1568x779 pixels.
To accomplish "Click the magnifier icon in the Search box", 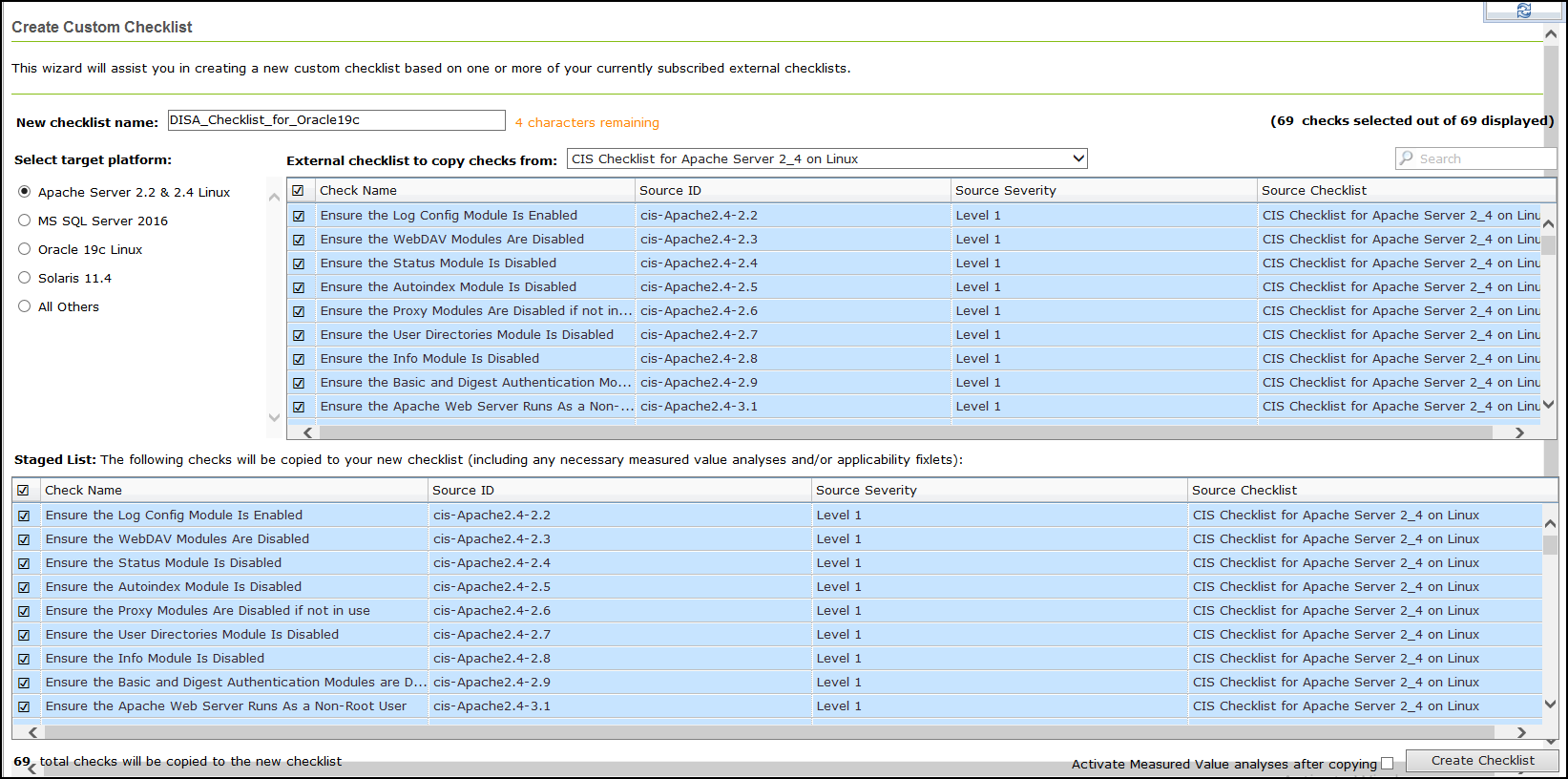I will pyautogui.click(x=1407, y=158).
